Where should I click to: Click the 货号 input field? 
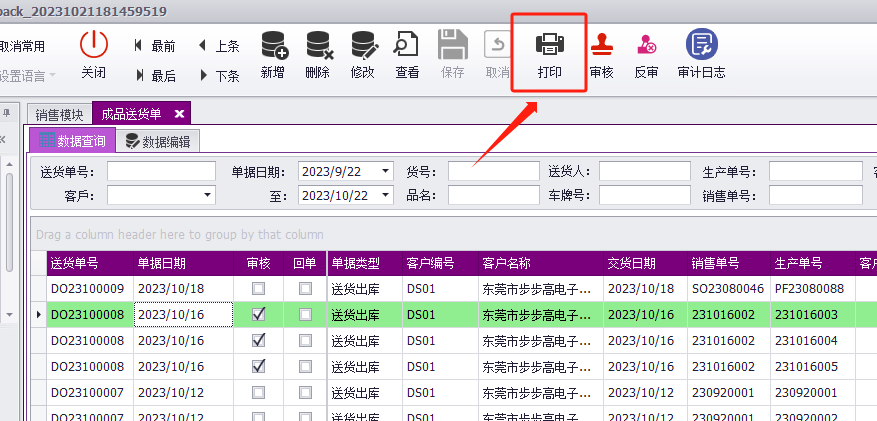494,172
